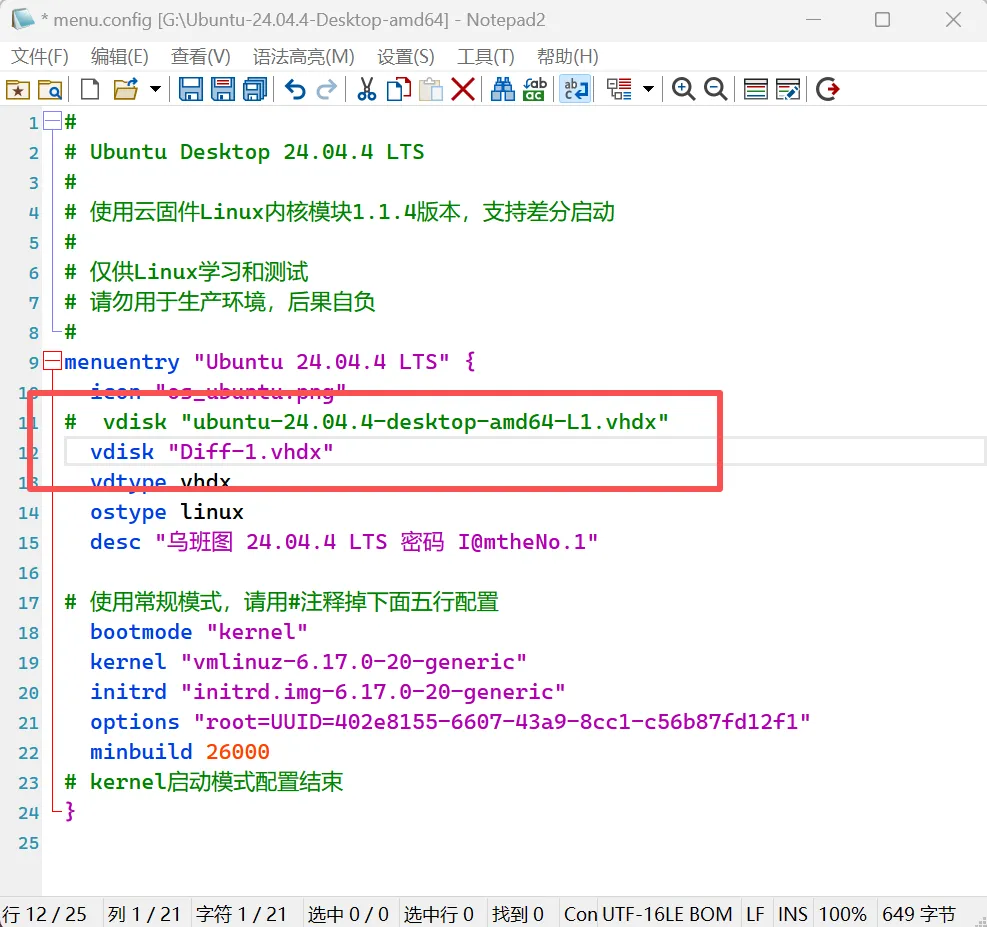Click the Save Copy stacked floppy icon
The image size is (987, 927).
(255, 89)
